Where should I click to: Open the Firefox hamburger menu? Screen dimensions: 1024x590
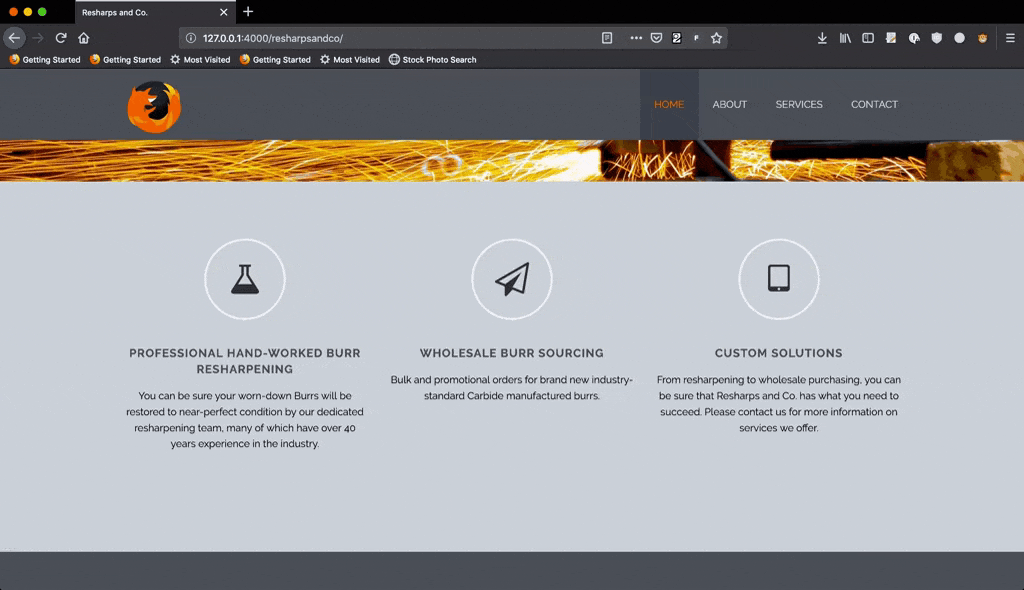pyautogui.click(x=1010, y=38)
